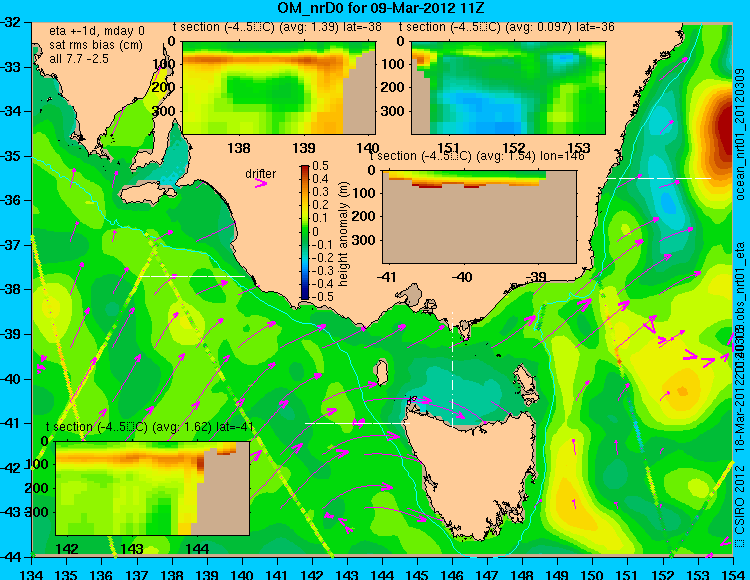Select the 'eta +-1d, mday 0' text
Viewport: 750px width, 580px height.
(97, 31)
